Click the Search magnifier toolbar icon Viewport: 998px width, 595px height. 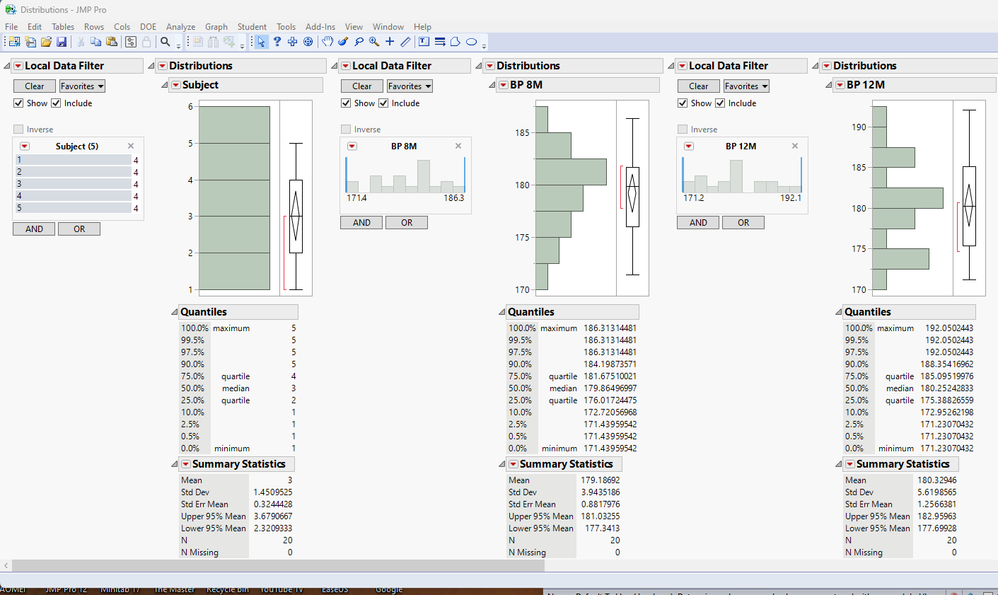pos(165,42)
